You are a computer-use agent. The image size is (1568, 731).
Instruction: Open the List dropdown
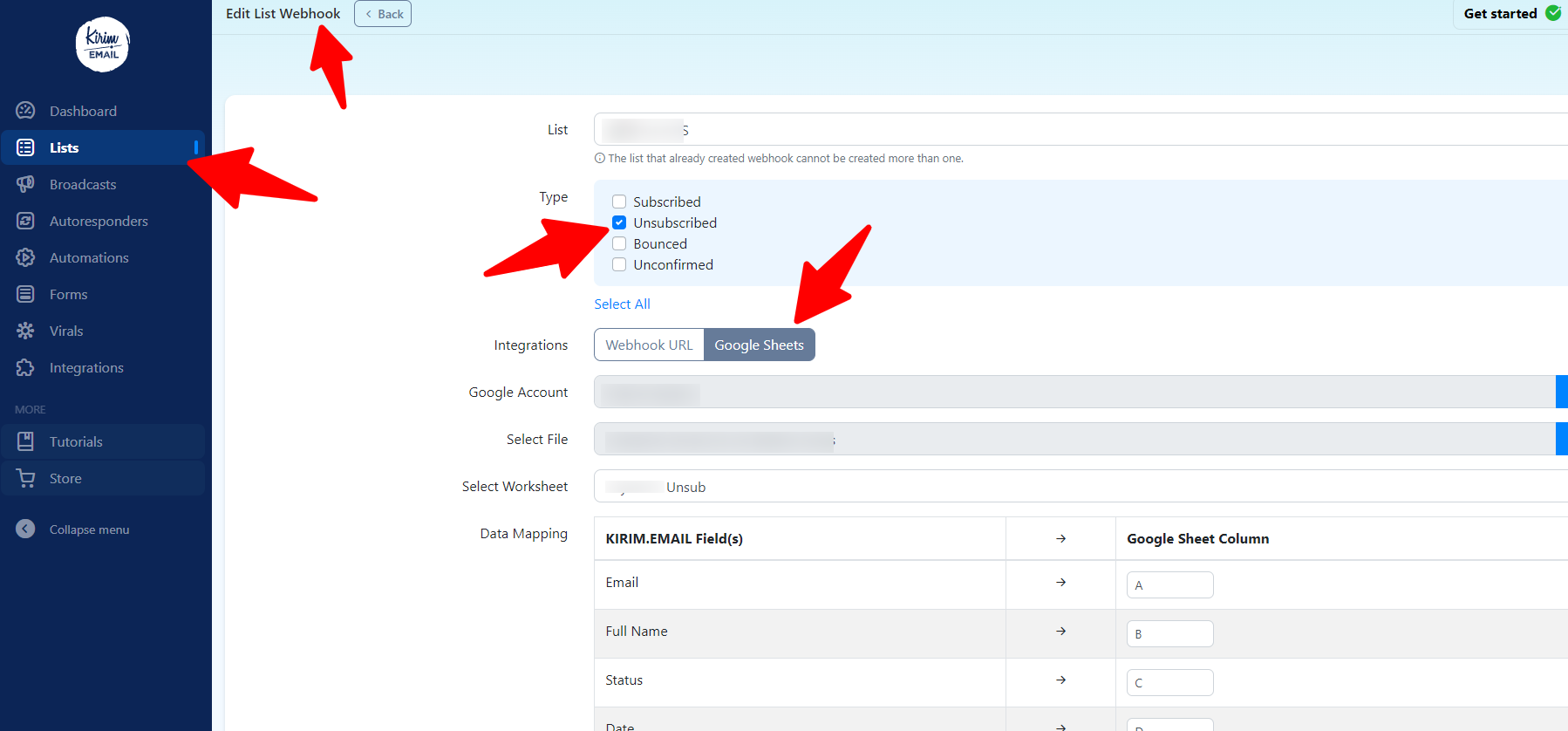[x=1081, y=129]
